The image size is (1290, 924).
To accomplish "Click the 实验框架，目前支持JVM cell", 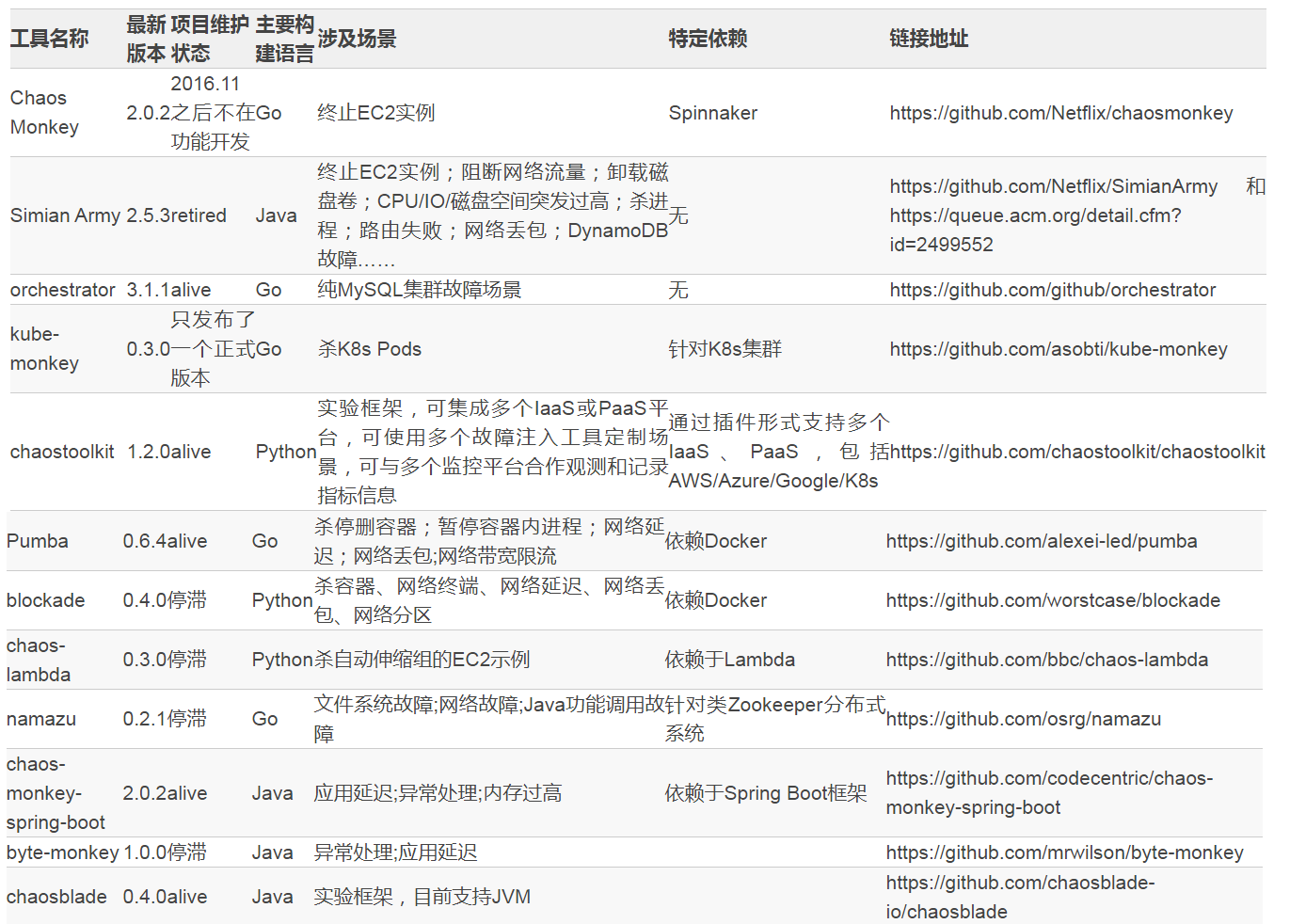I will click(422, 897).
